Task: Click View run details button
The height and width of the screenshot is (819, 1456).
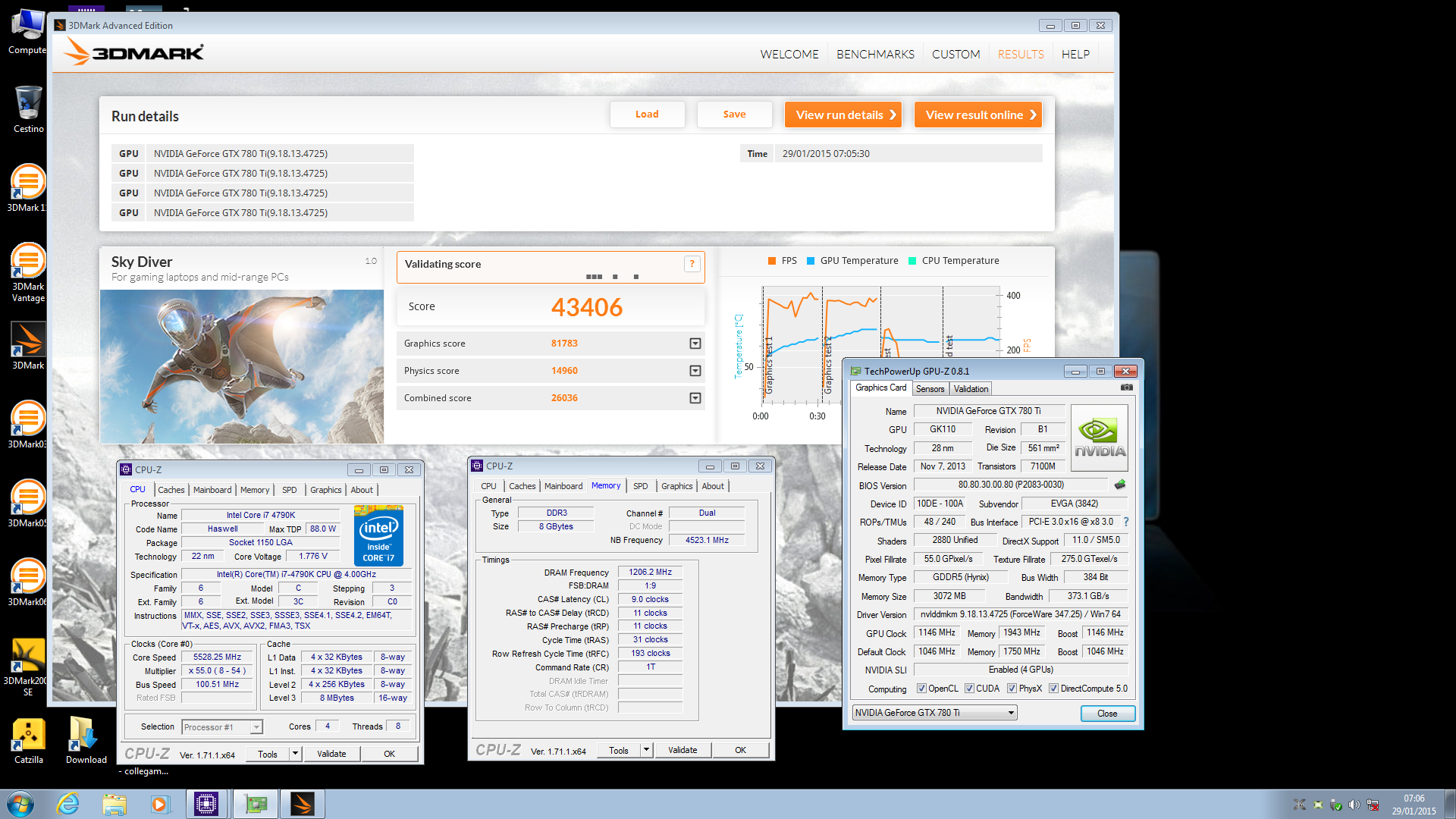Action: pyautogui.click(x=843, y=115)
